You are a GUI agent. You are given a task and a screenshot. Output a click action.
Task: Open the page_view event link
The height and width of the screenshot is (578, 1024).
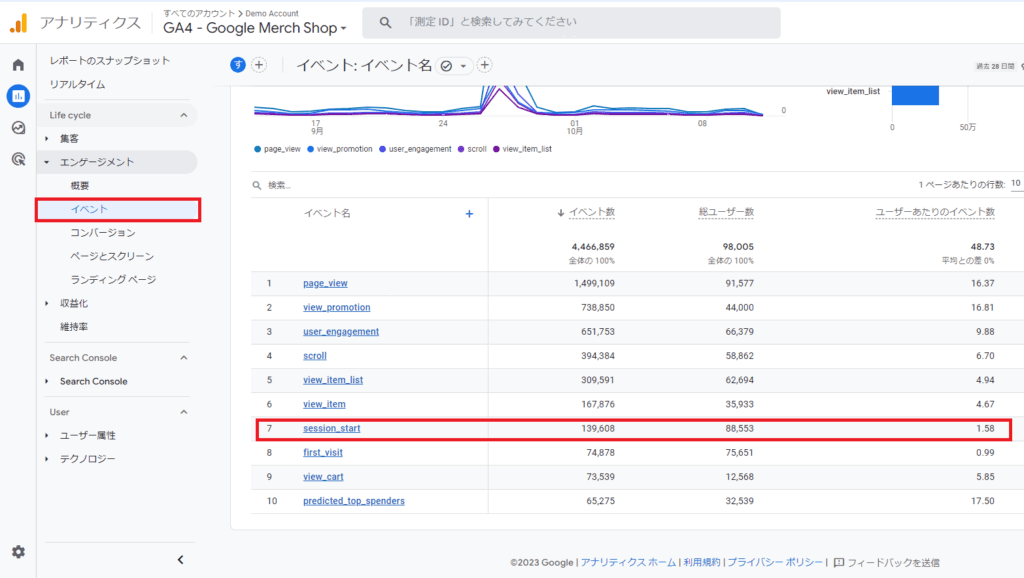[x=325, y=283]
